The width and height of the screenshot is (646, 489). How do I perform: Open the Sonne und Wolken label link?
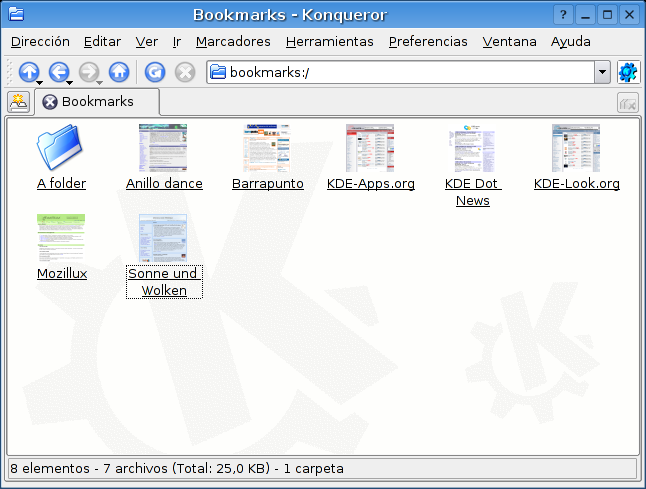(164, 282)
